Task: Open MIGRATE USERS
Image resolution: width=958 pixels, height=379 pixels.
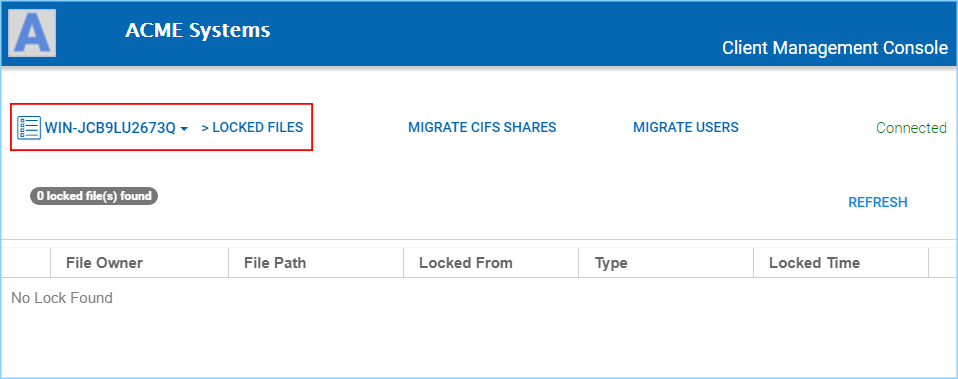Action: tap(686, 127)
